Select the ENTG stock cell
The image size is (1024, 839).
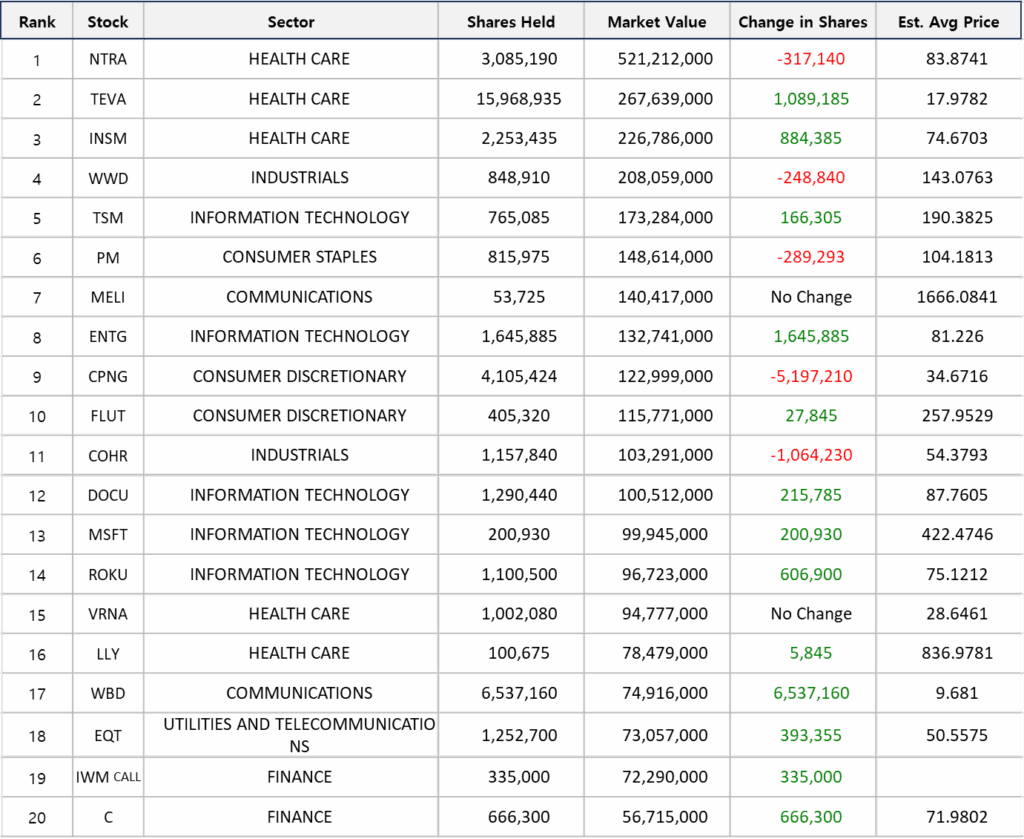point(108,337)
